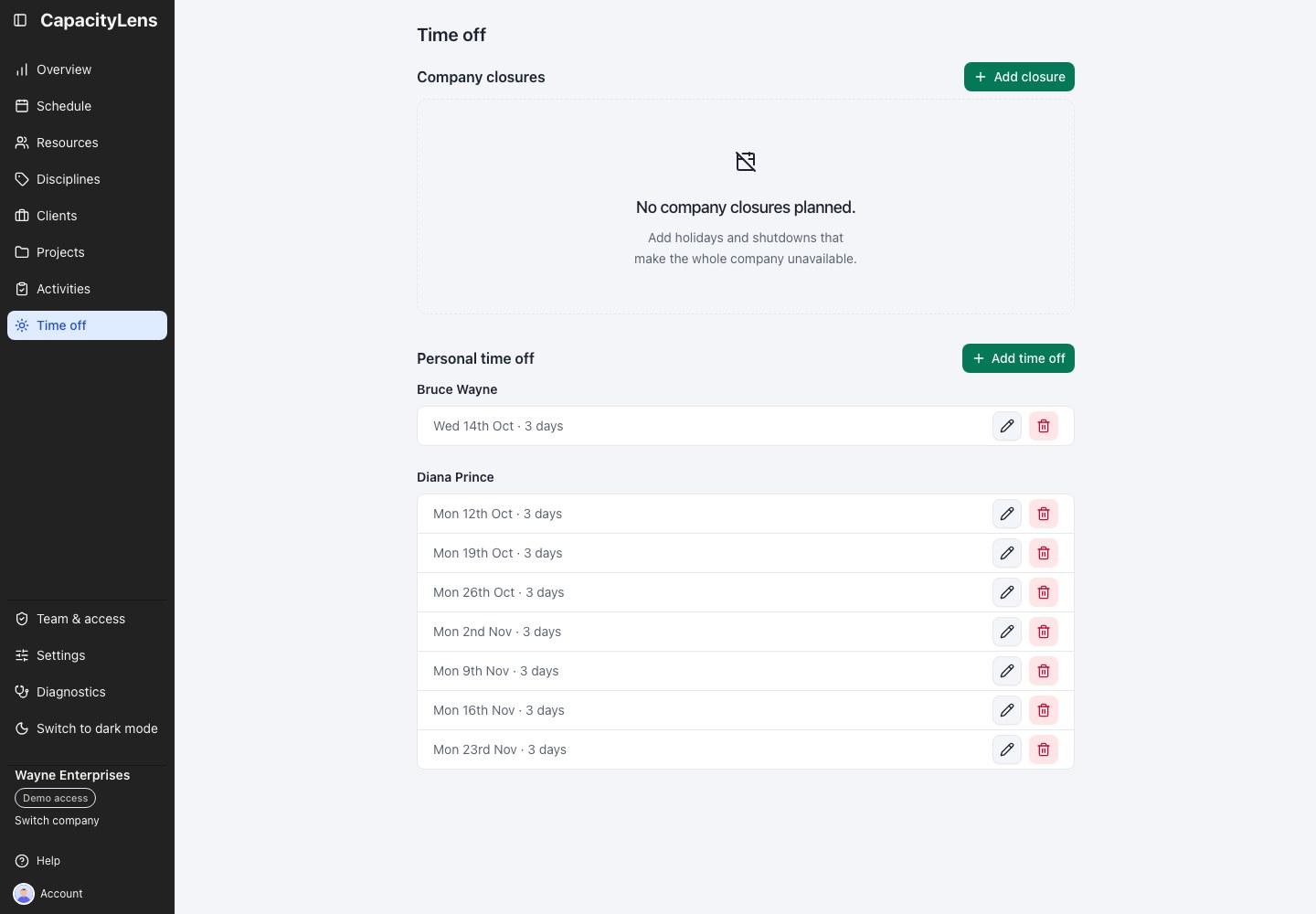The image size is (1316, 914).
Task: Click the Add closure button
Action: pyautogui.click(x=1019, y=77)
